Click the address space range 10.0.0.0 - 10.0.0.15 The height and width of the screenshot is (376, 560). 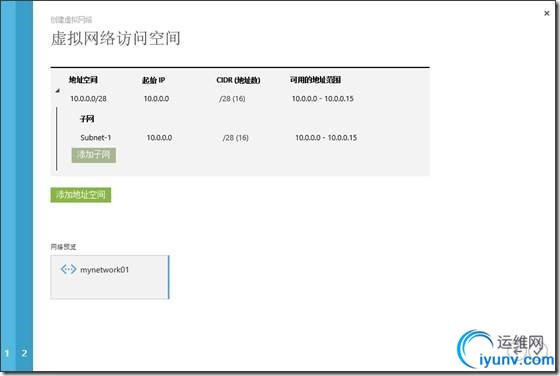click(323, 99)
